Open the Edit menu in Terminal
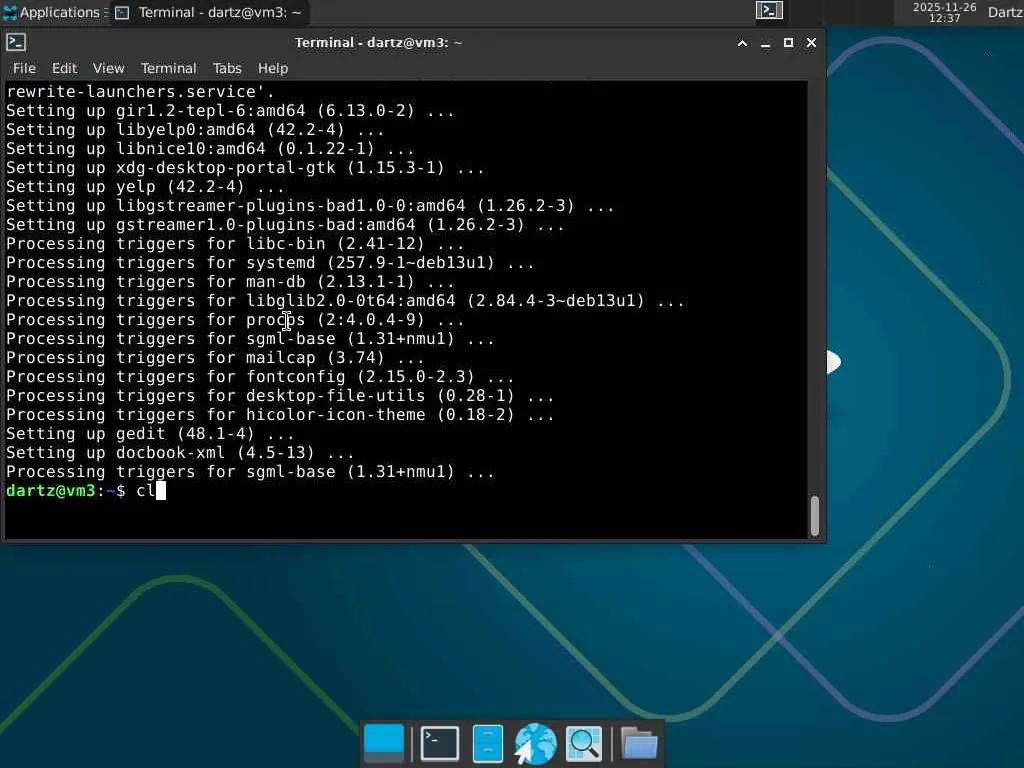Screen dimensions: 1024x768 click(x=64, y=68)
